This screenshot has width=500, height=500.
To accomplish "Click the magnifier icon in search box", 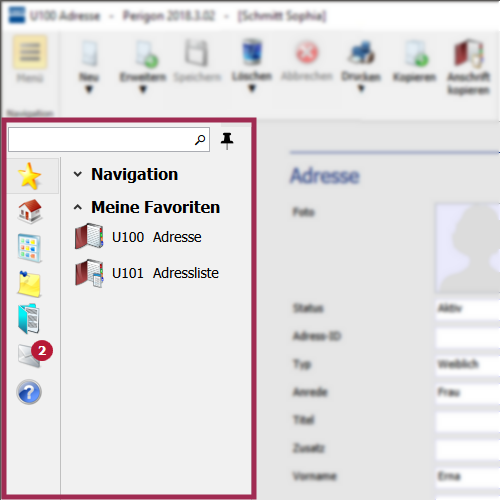I will point(200,140).
